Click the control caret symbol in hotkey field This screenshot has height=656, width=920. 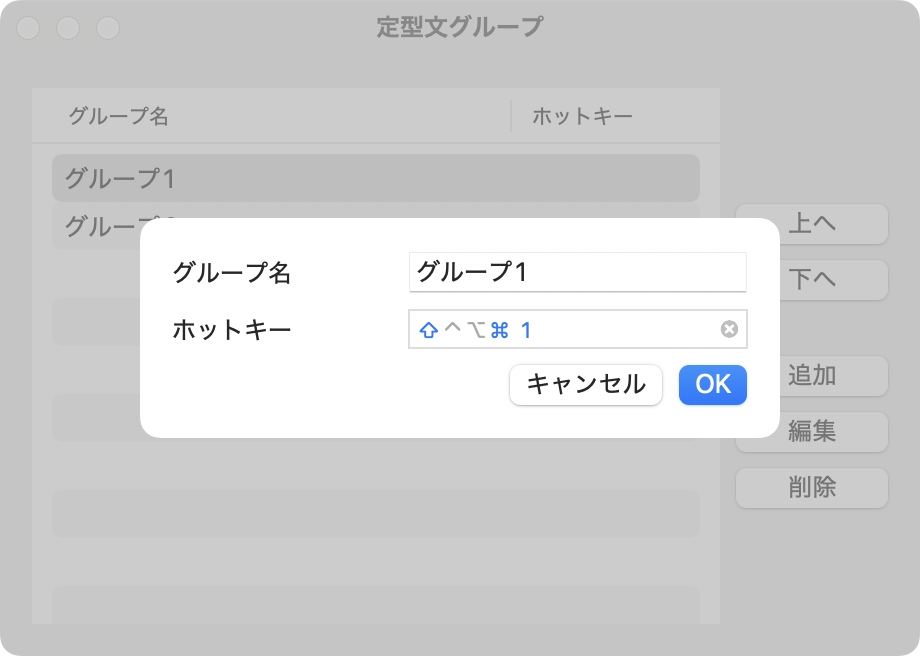point(453,329)
